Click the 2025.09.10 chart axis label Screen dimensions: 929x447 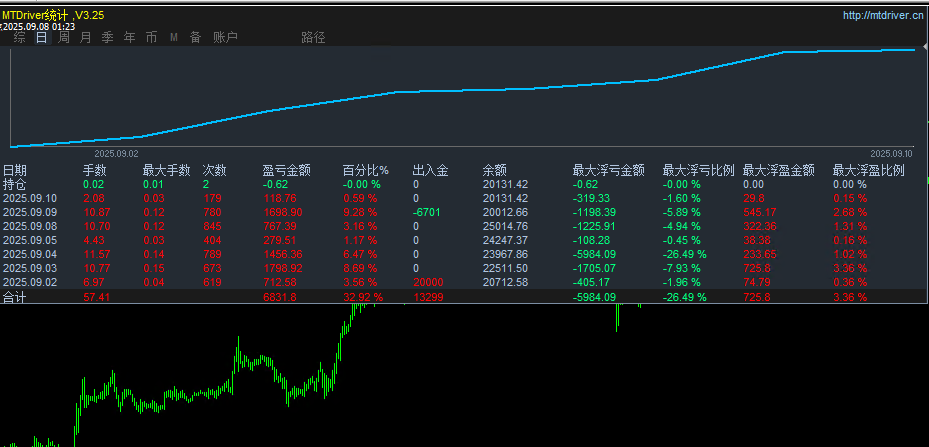point(892,154)
